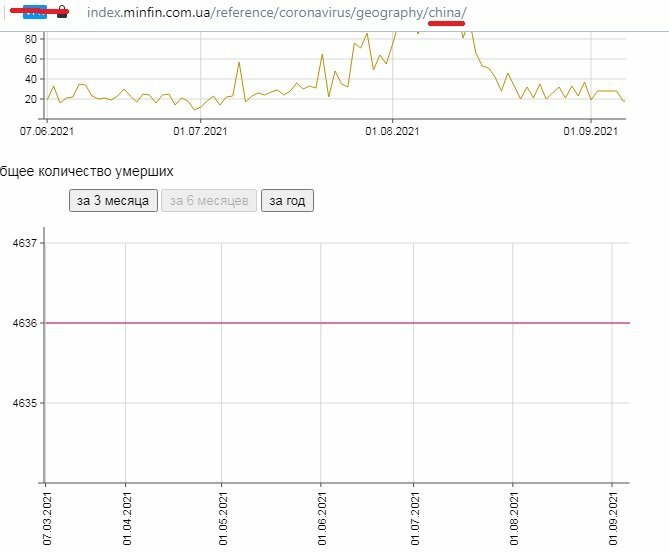Click the disabled 'за 6 месяцев' button
Viewport: 669px width, 552px height.
coord(209,200)
